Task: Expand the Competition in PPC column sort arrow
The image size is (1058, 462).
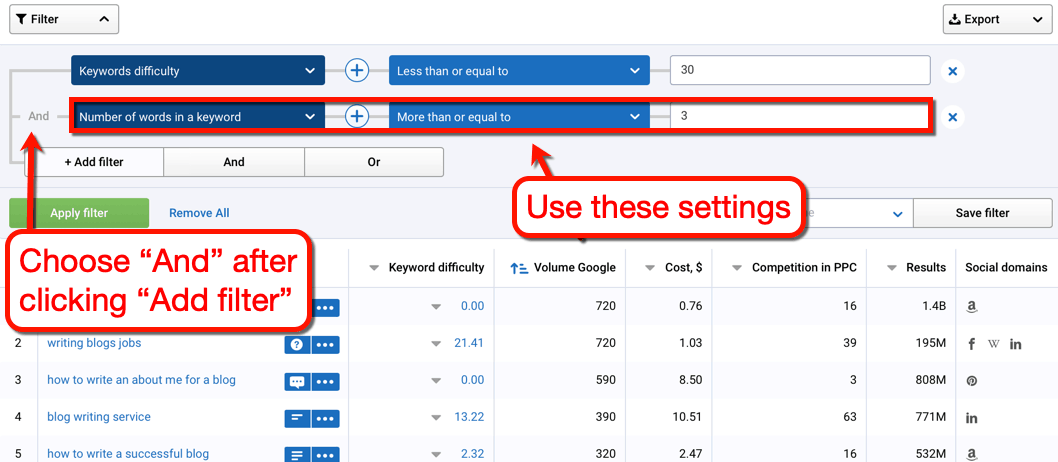Action: [x=737, y=268]
